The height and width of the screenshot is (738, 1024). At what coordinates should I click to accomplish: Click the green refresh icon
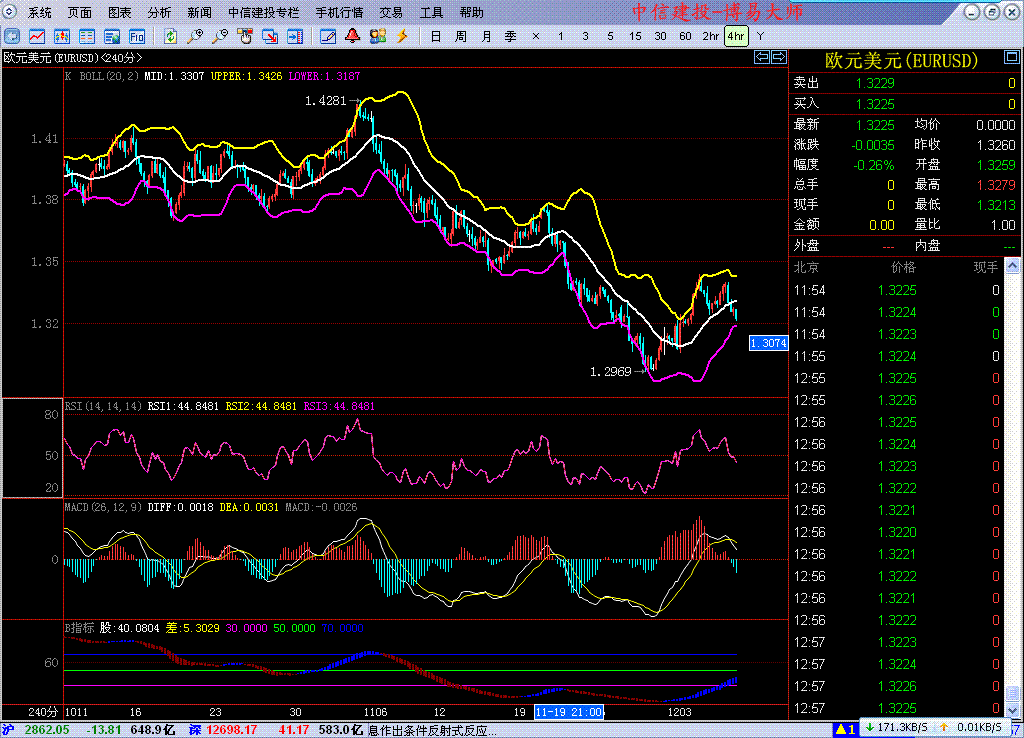pyautogui.click(x=171, y=36)
